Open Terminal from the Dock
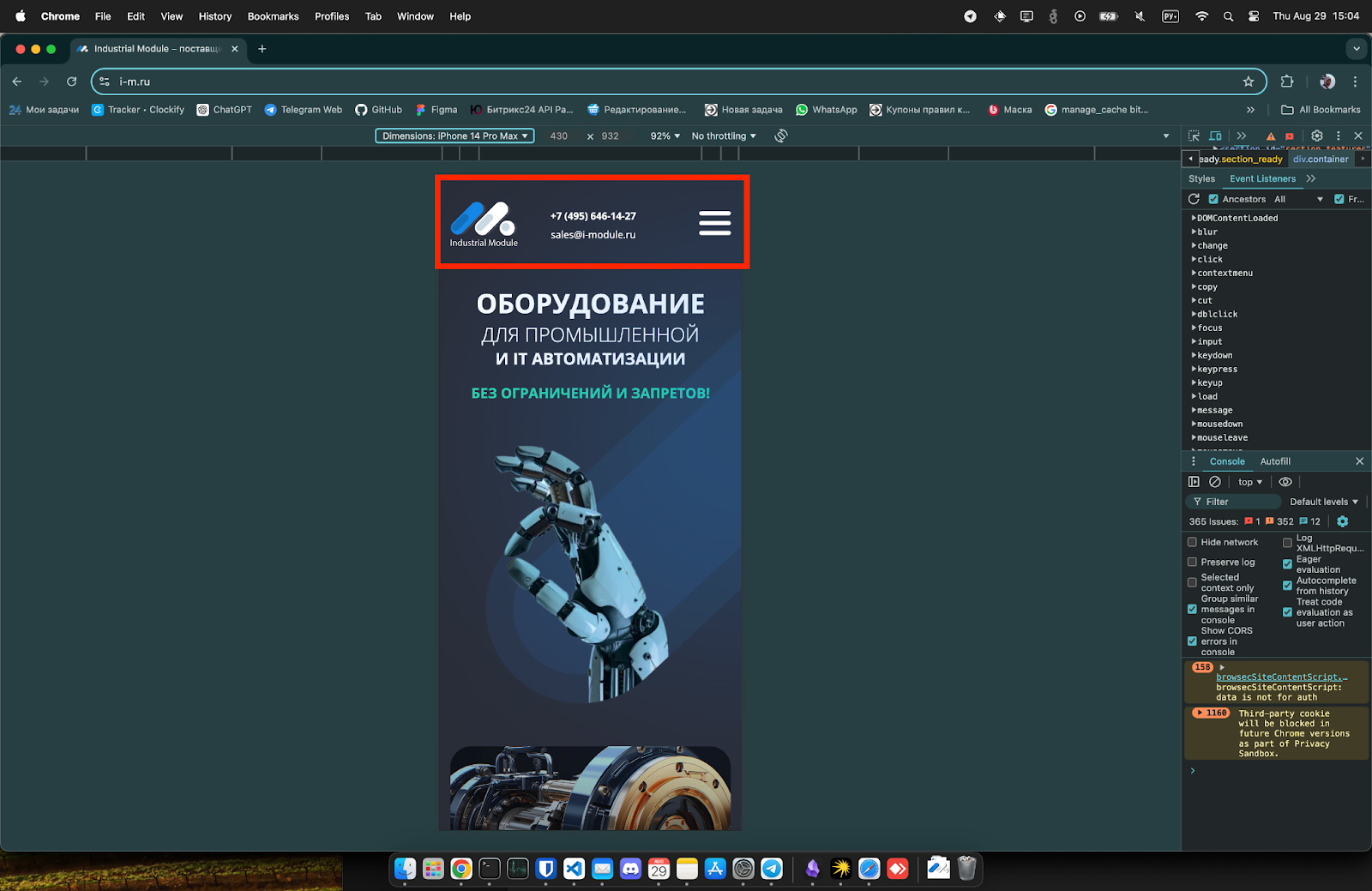 [490, 869]
